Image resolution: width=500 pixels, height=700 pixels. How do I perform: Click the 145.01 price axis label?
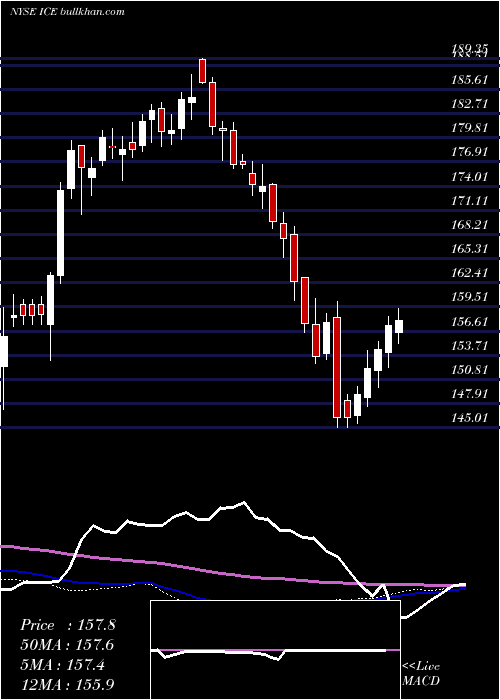pos(470,418)
